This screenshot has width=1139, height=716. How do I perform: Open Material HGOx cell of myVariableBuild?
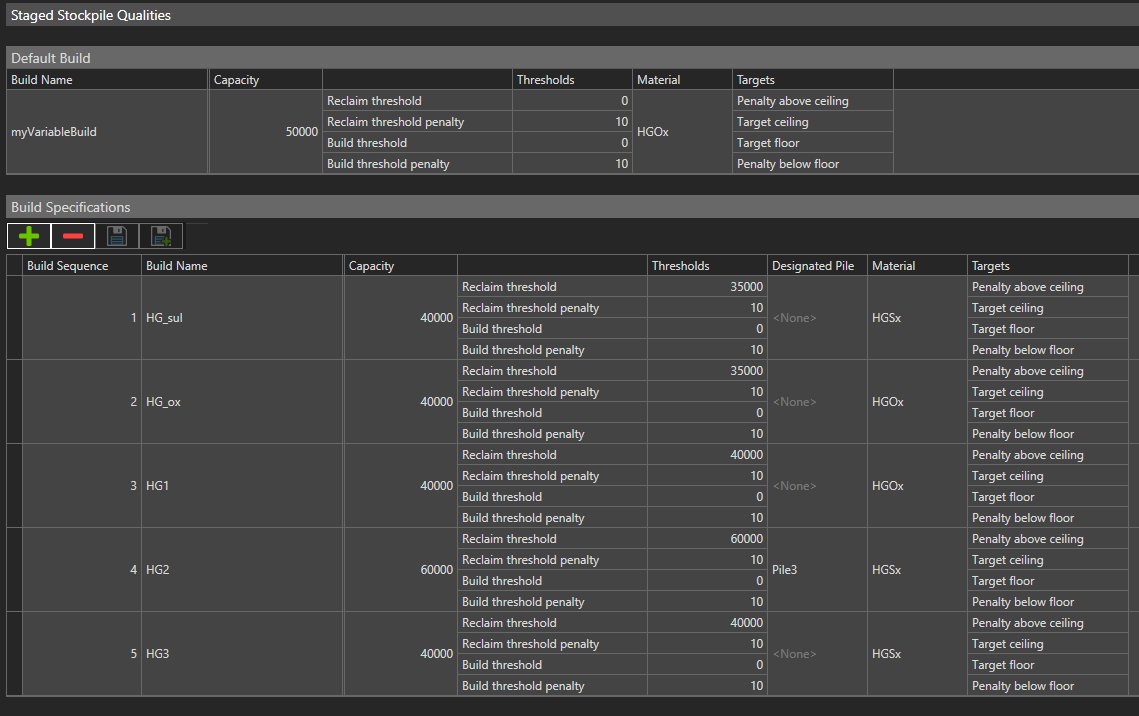point(682,132)
